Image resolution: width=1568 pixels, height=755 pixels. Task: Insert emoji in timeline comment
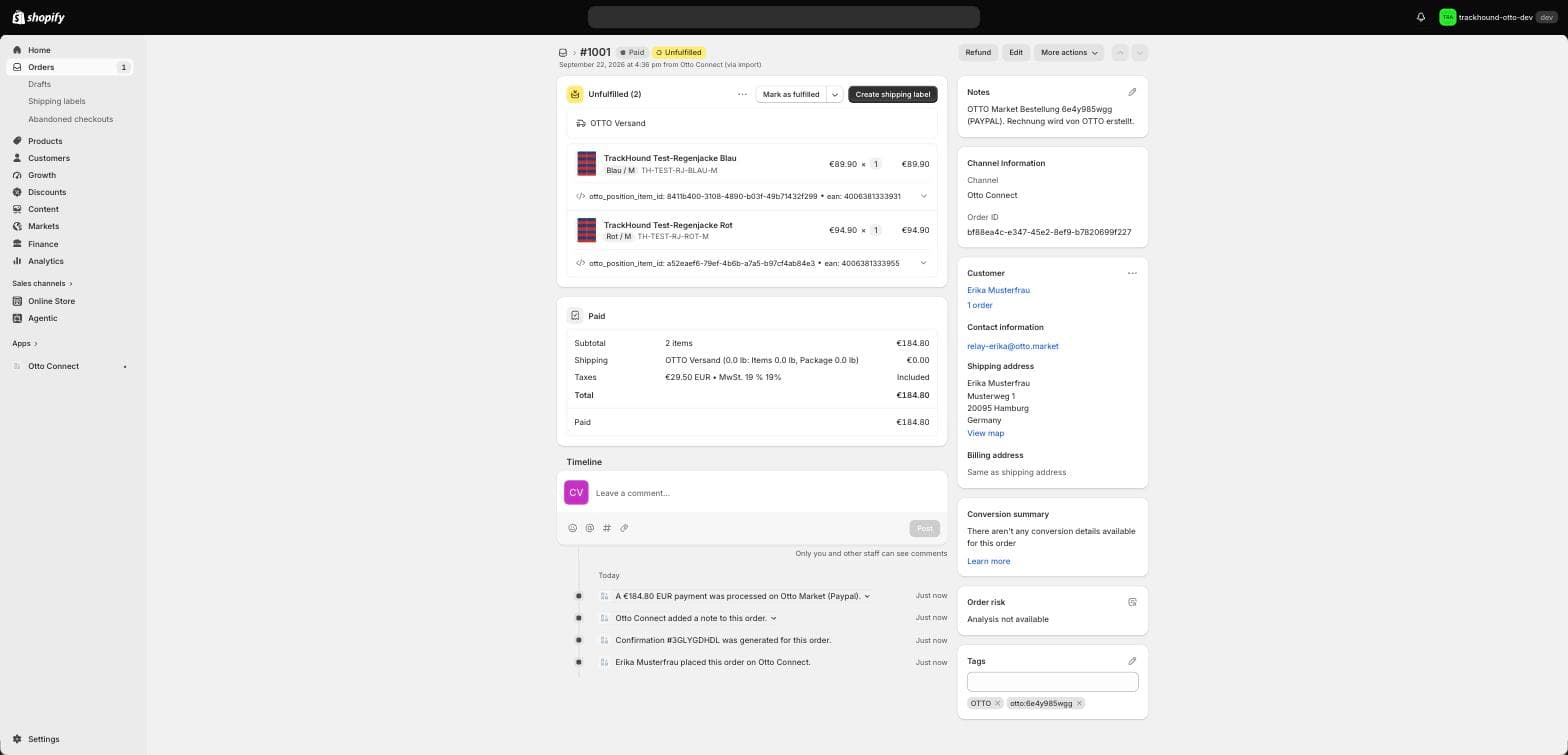click(573, 528)
